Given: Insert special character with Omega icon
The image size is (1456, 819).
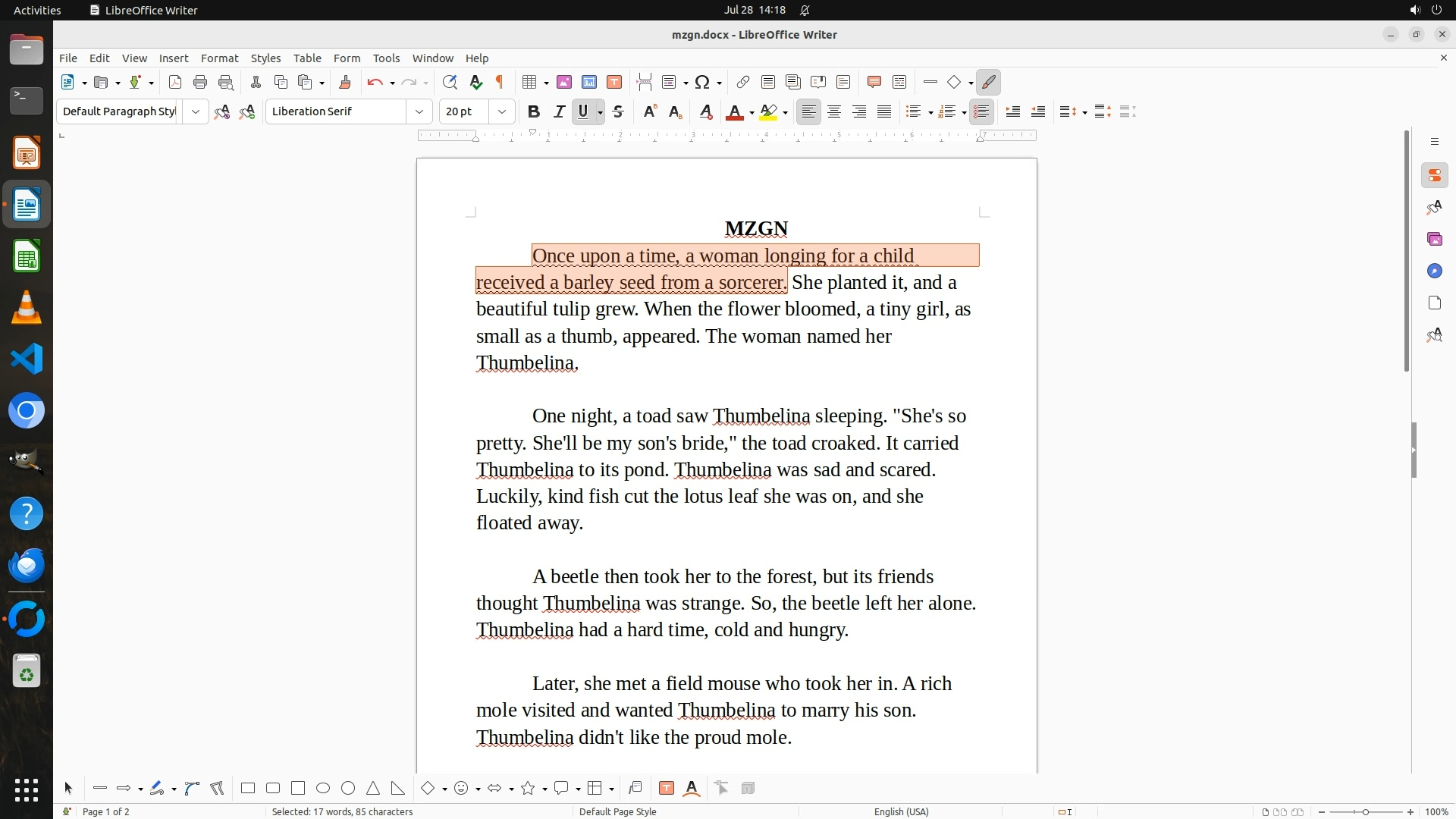Looking at the screenshot, I should point(702,83).
